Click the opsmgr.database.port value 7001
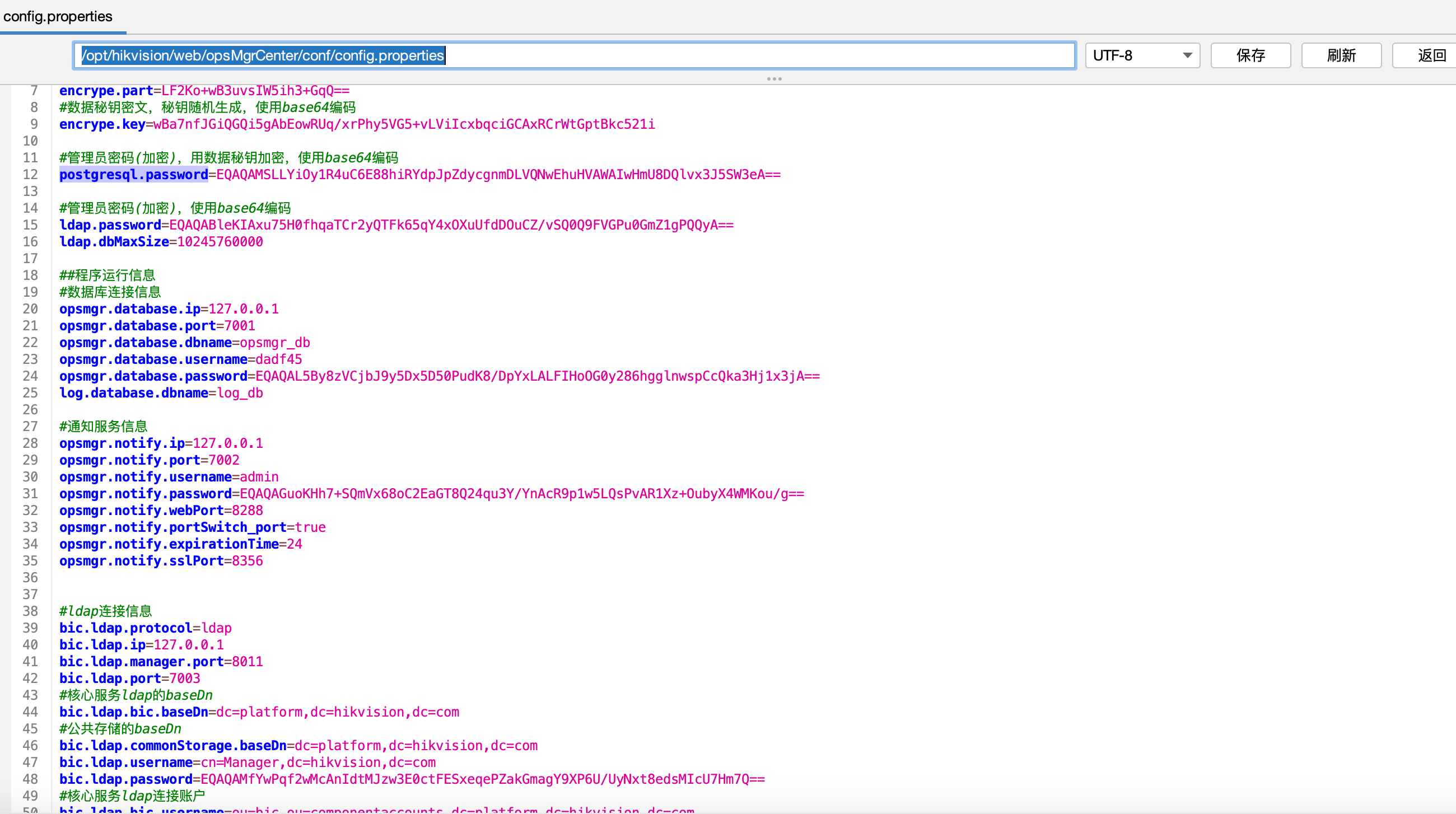1456x814 pixels. [240, 326]
